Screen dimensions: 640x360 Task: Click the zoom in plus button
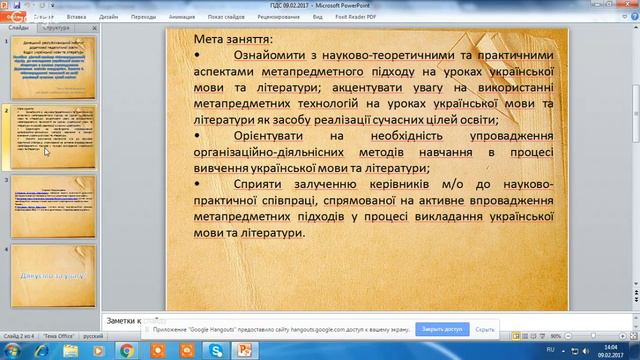pyautogui.click(x=622, y=336)
